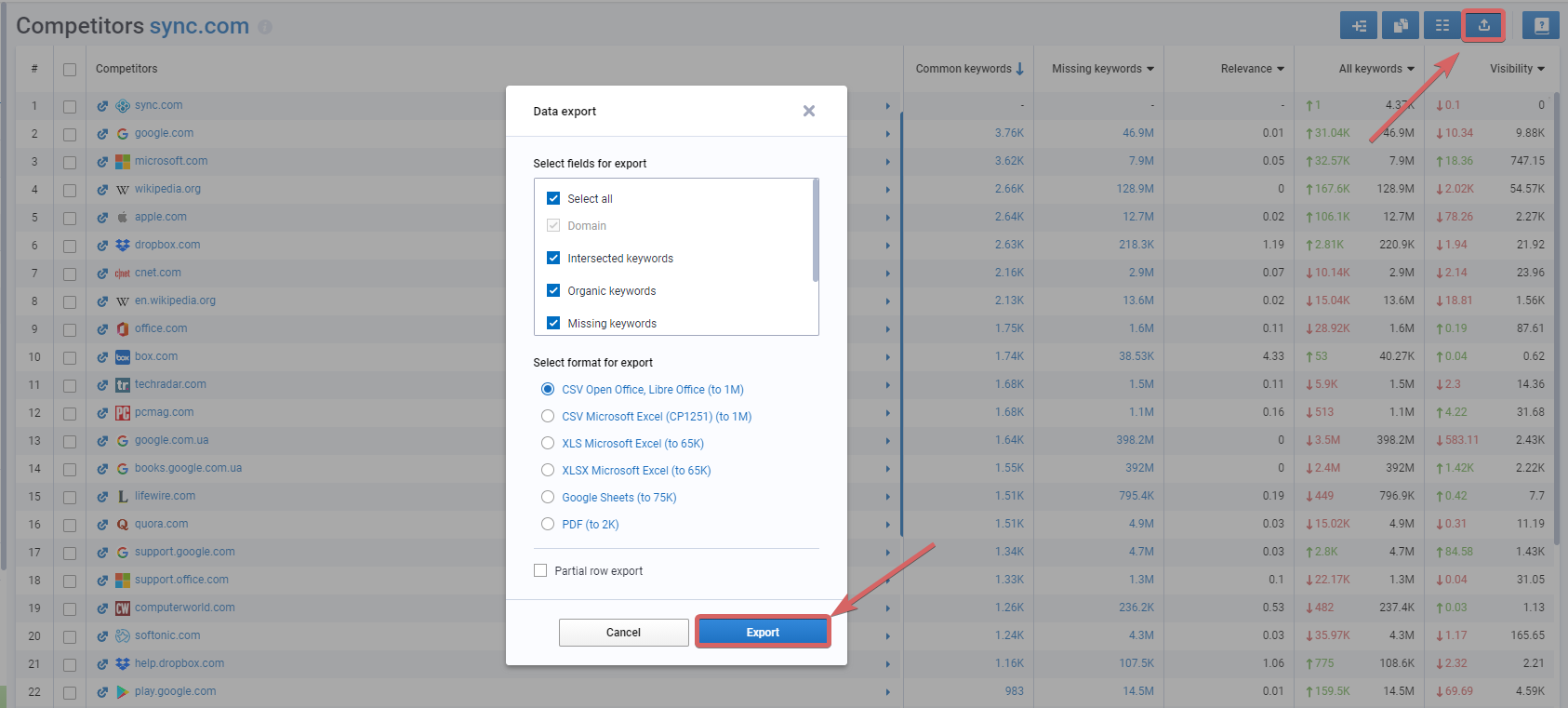
Task: Click the page vertical scrollbar at right
Action: point(1558,316)
